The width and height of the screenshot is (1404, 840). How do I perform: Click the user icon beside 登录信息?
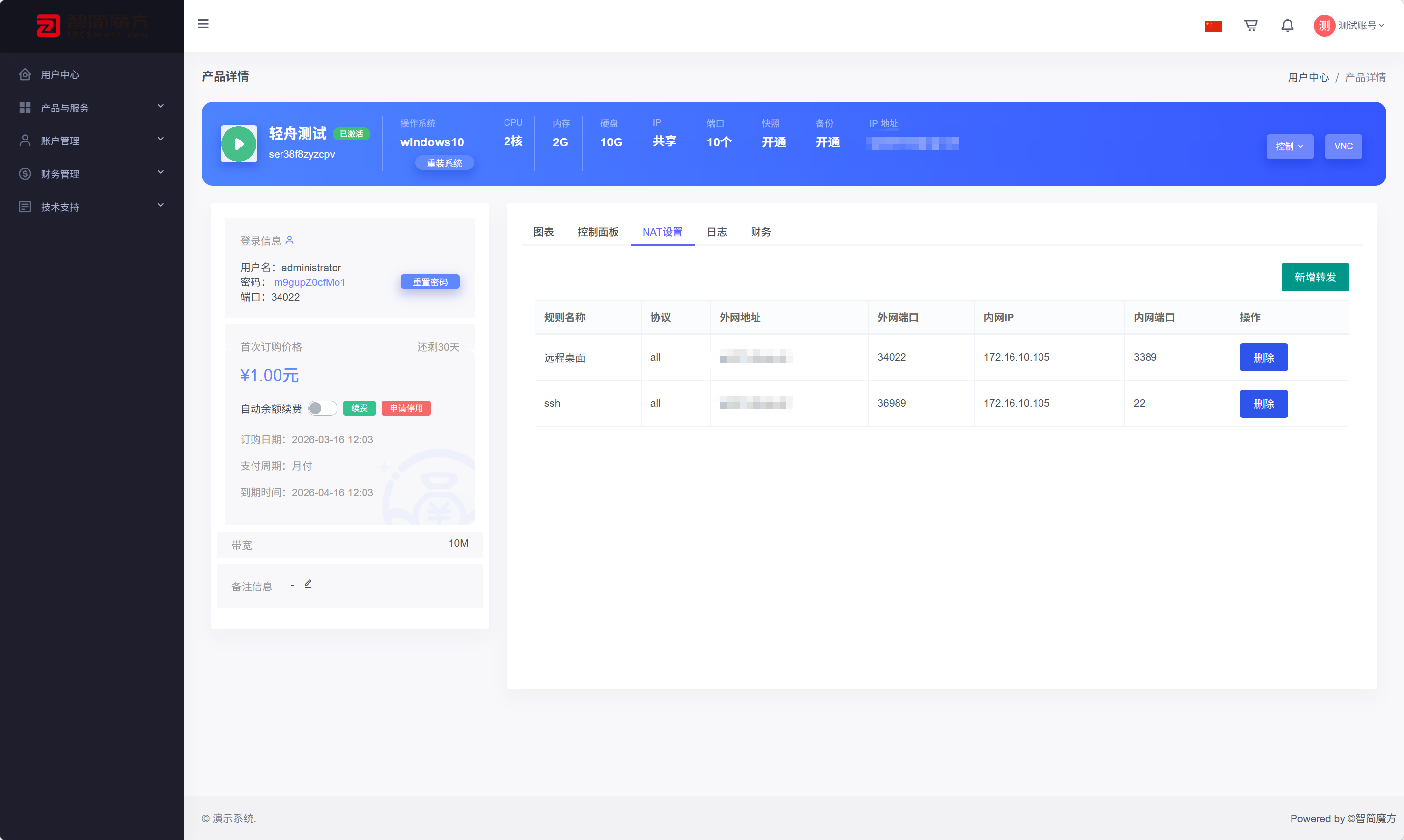(290, 240)
